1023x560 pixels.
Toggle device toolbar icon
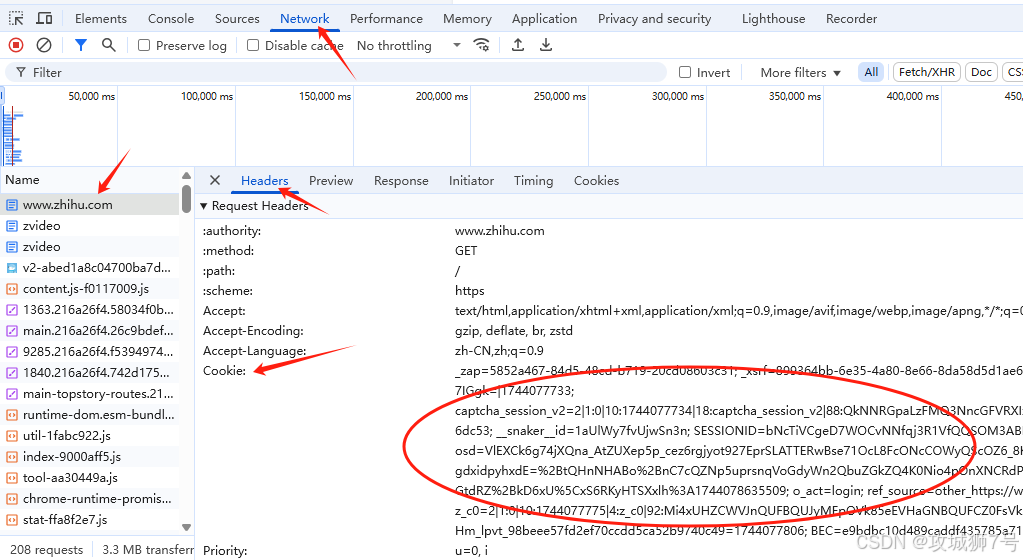point(44,18)
